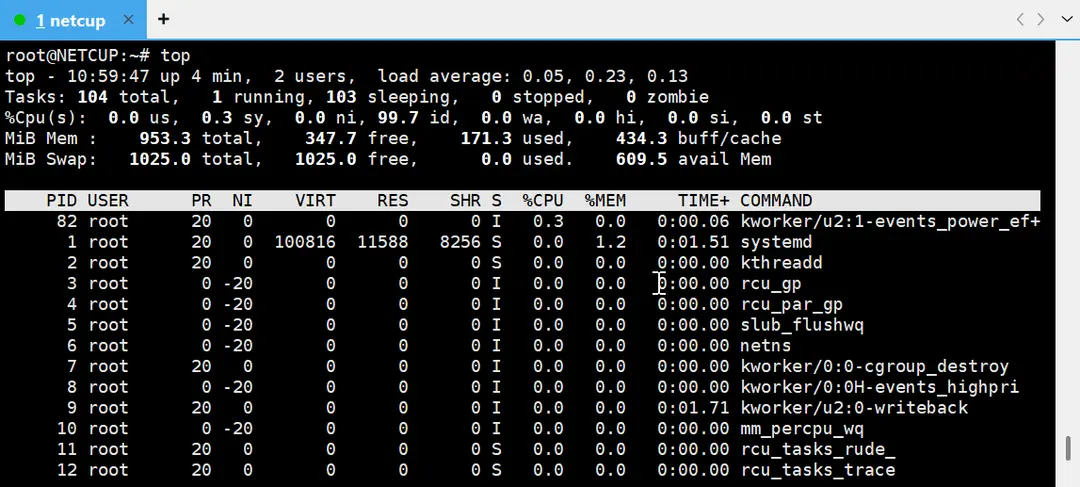1080x487 pixels.
Task: Switch to the '1 netcup' session tab
Action: [x=72, y=20]
